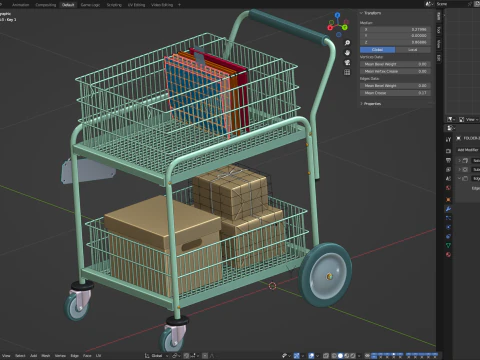Switch orthographic perspective with grid icon

(347, 72)
